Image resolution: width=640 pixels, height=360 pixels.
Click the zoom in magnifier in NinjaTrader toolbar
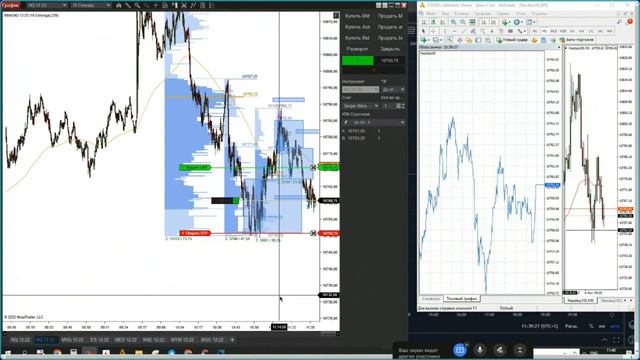(x=137, y=5)
